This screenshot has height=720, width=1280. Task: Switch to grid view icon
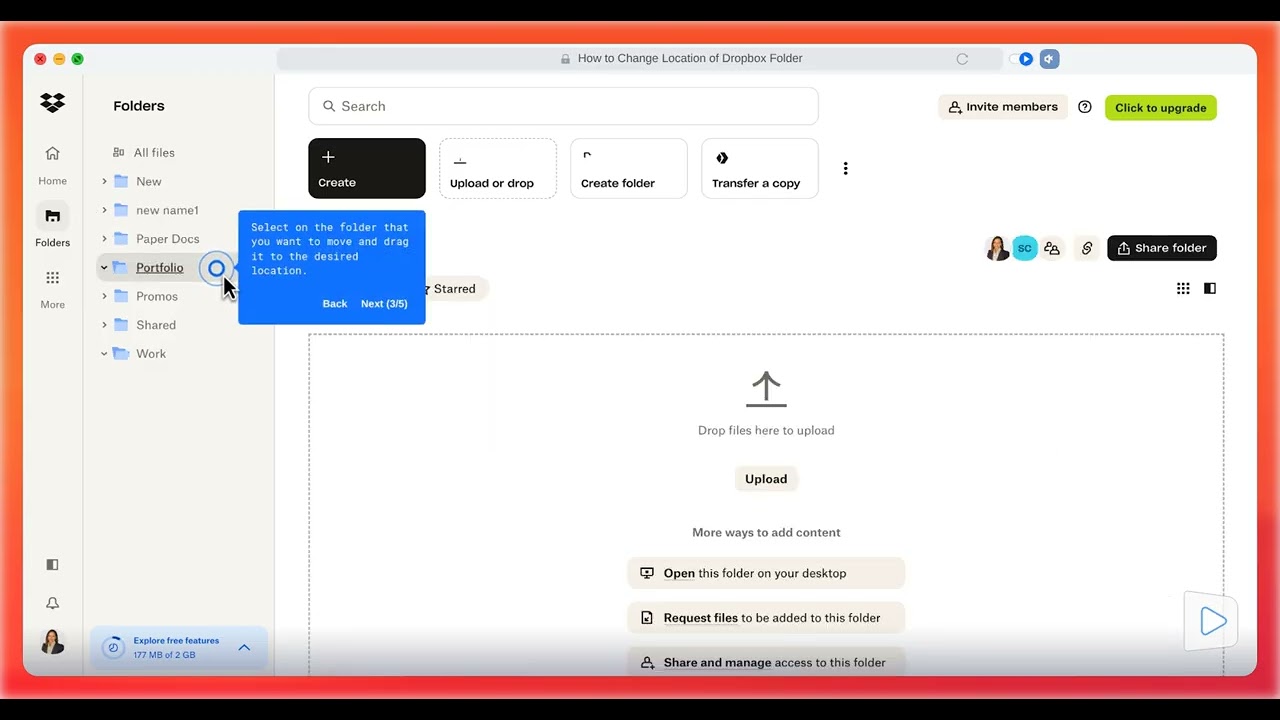[x=1183, y=288]
